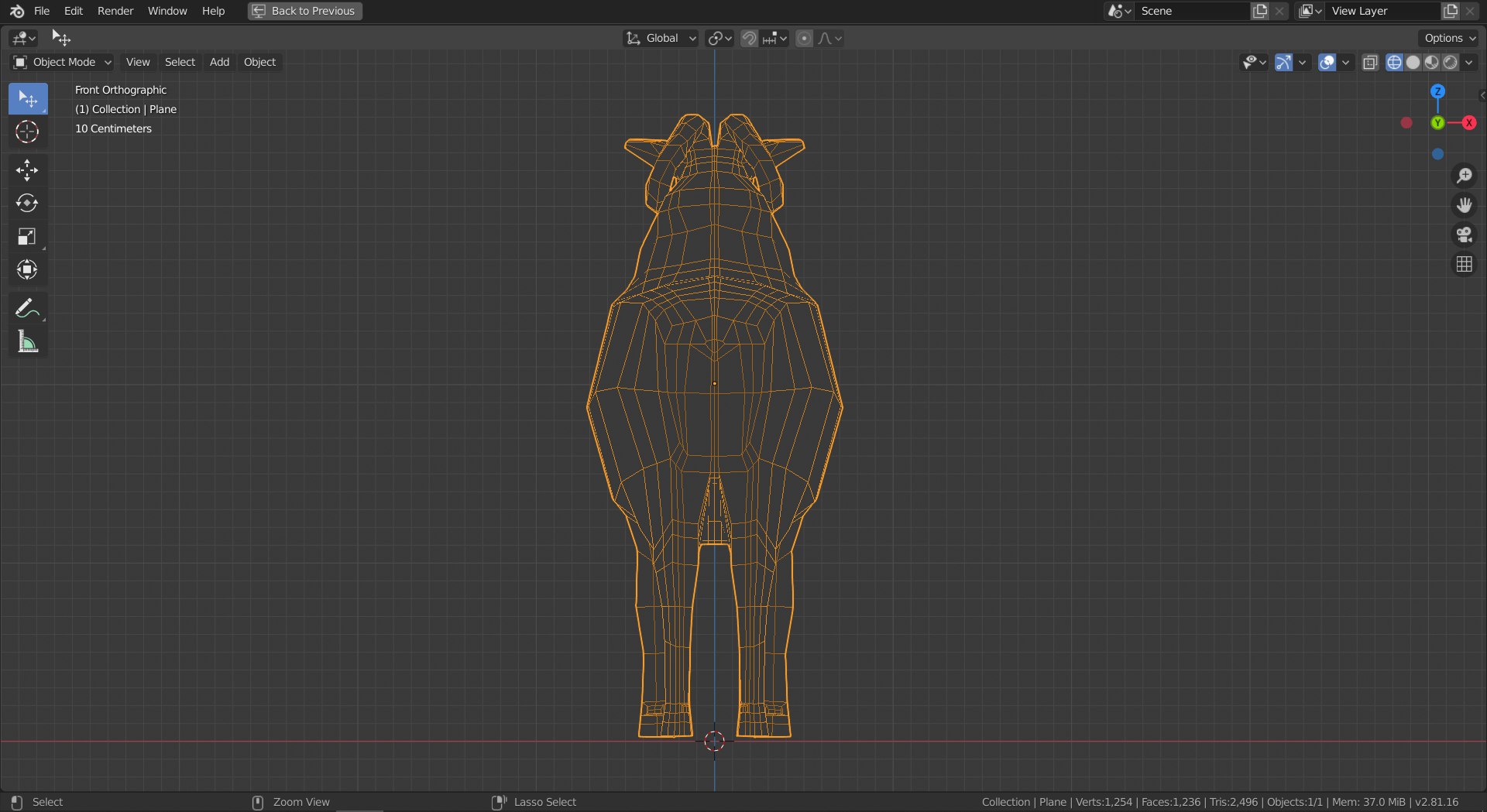Toggle the camera view icon

click(x=1464, y=235)
